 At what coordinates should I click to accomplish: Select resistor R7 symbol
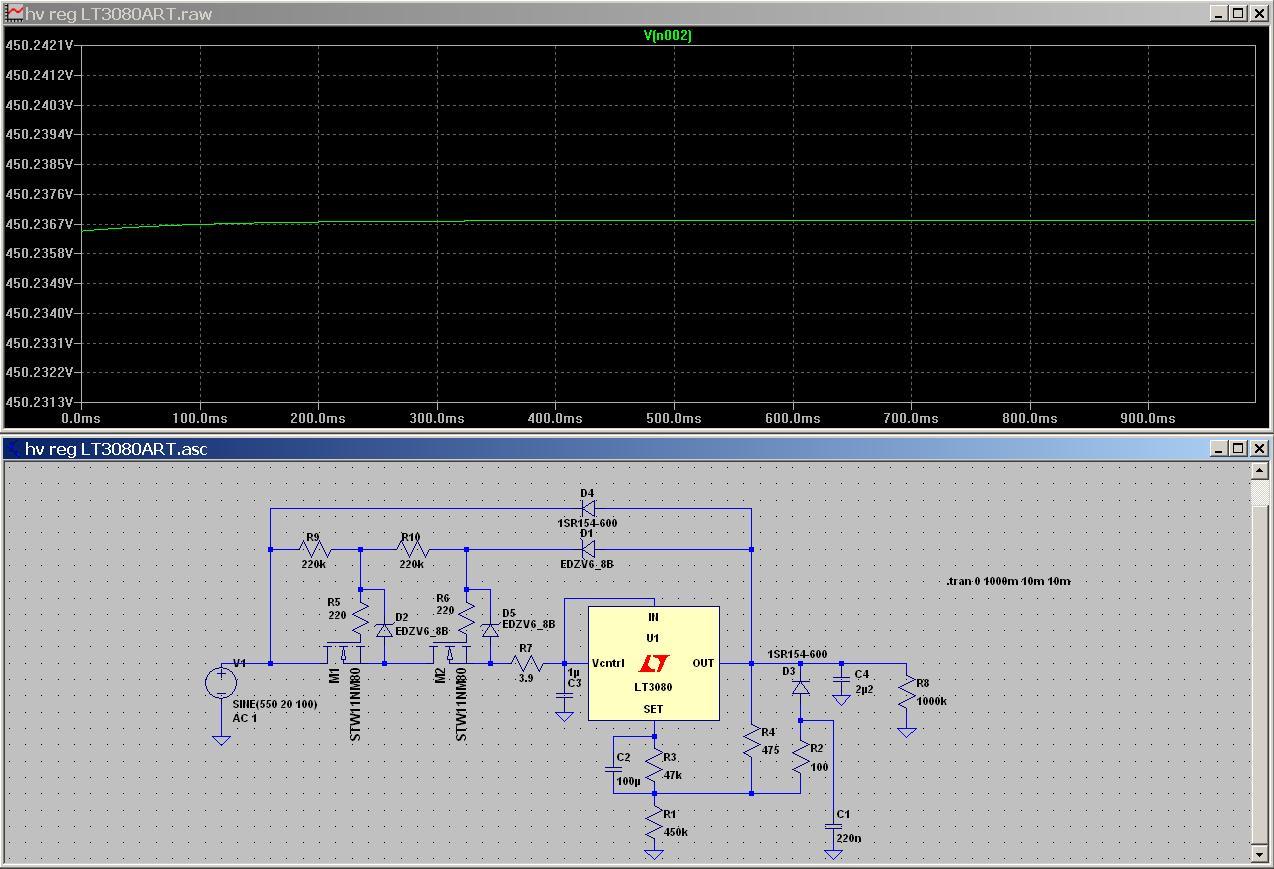(527, 662)
